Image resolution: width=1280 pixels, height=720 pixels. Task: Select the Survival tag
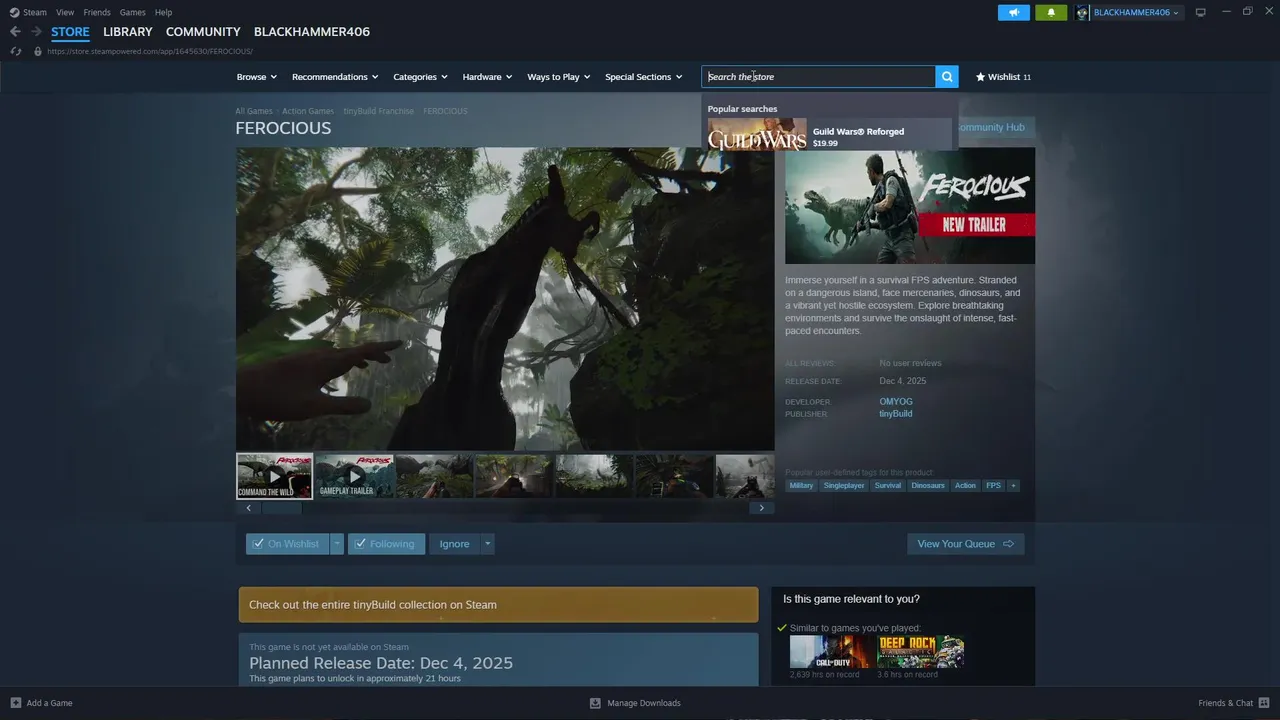pyautogui.click(x=888, y=486)
